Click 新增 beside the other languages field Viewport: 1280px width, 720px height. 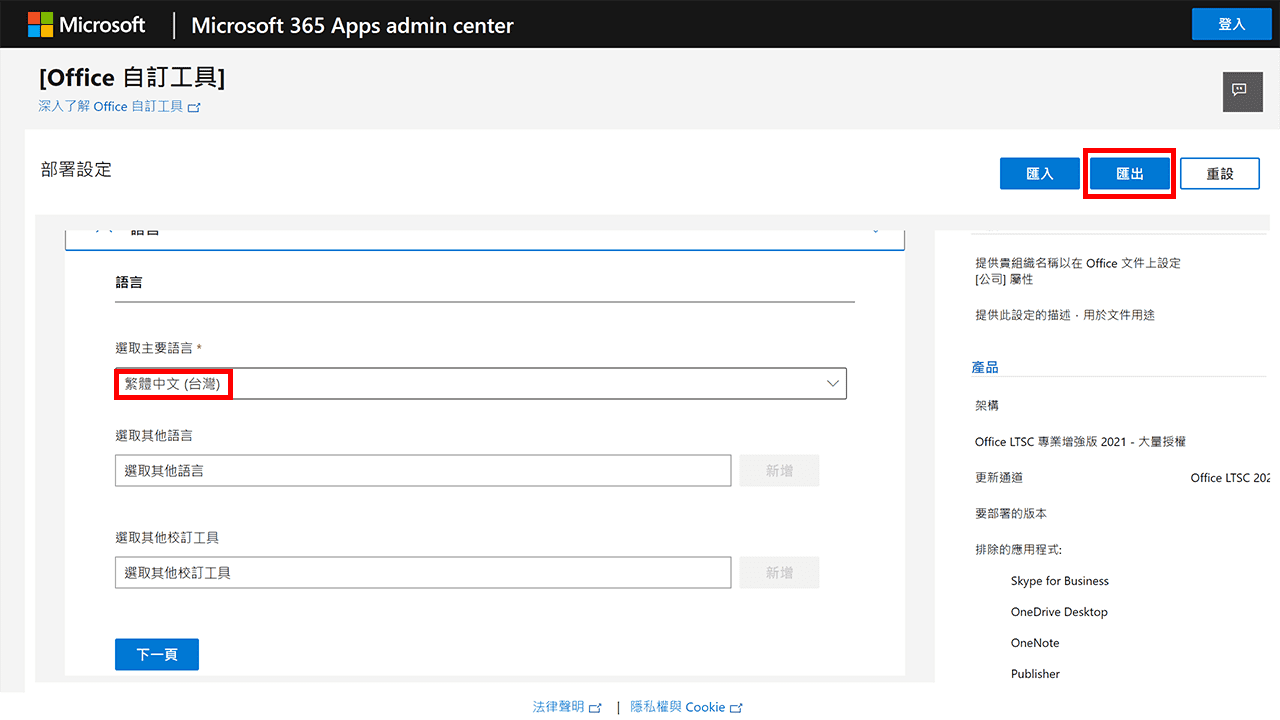pos(779,471)
